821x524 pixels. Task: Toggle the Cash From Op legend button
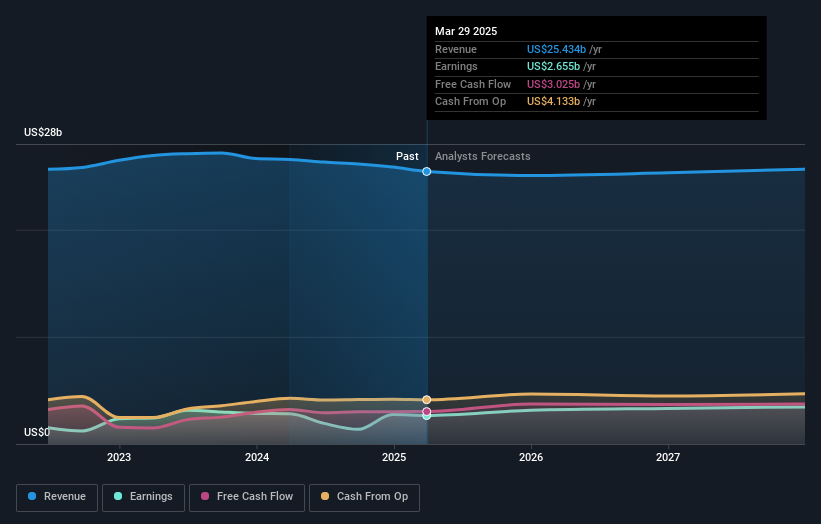tap(364, 497)
